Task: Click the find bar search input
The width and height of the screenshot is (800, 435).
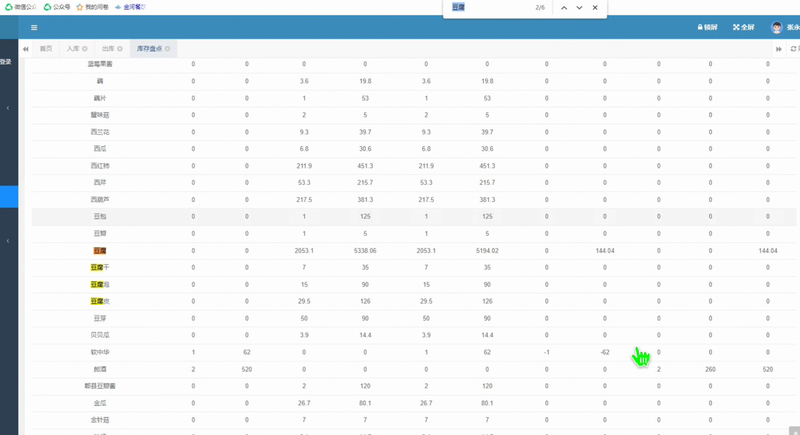Action: [490, 8]
